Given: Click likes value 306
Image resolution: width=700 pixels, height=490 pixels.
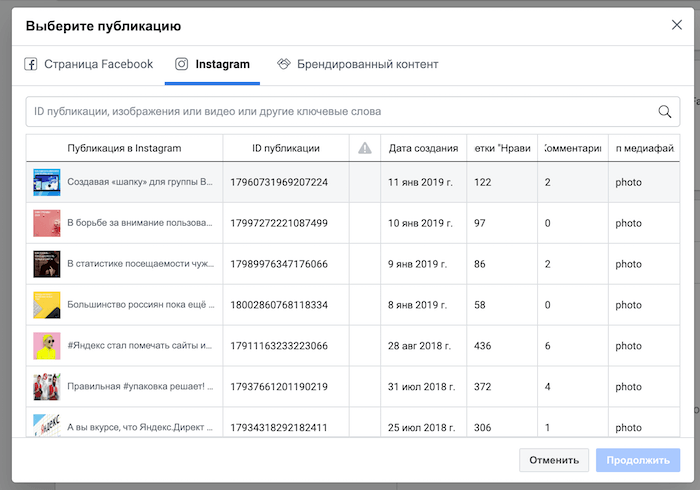Looking at the screenshot, I should (483, 428).
